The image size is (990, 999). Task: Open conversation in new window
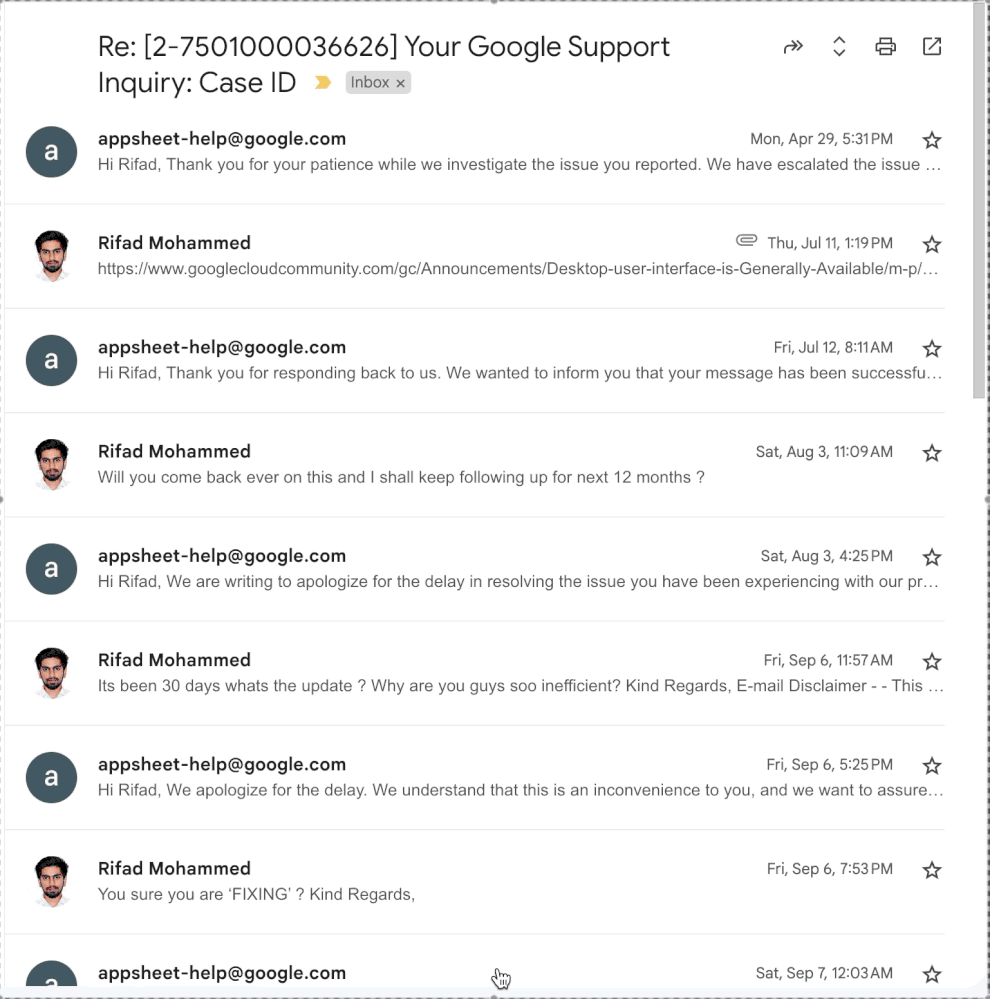click(932, 47)
